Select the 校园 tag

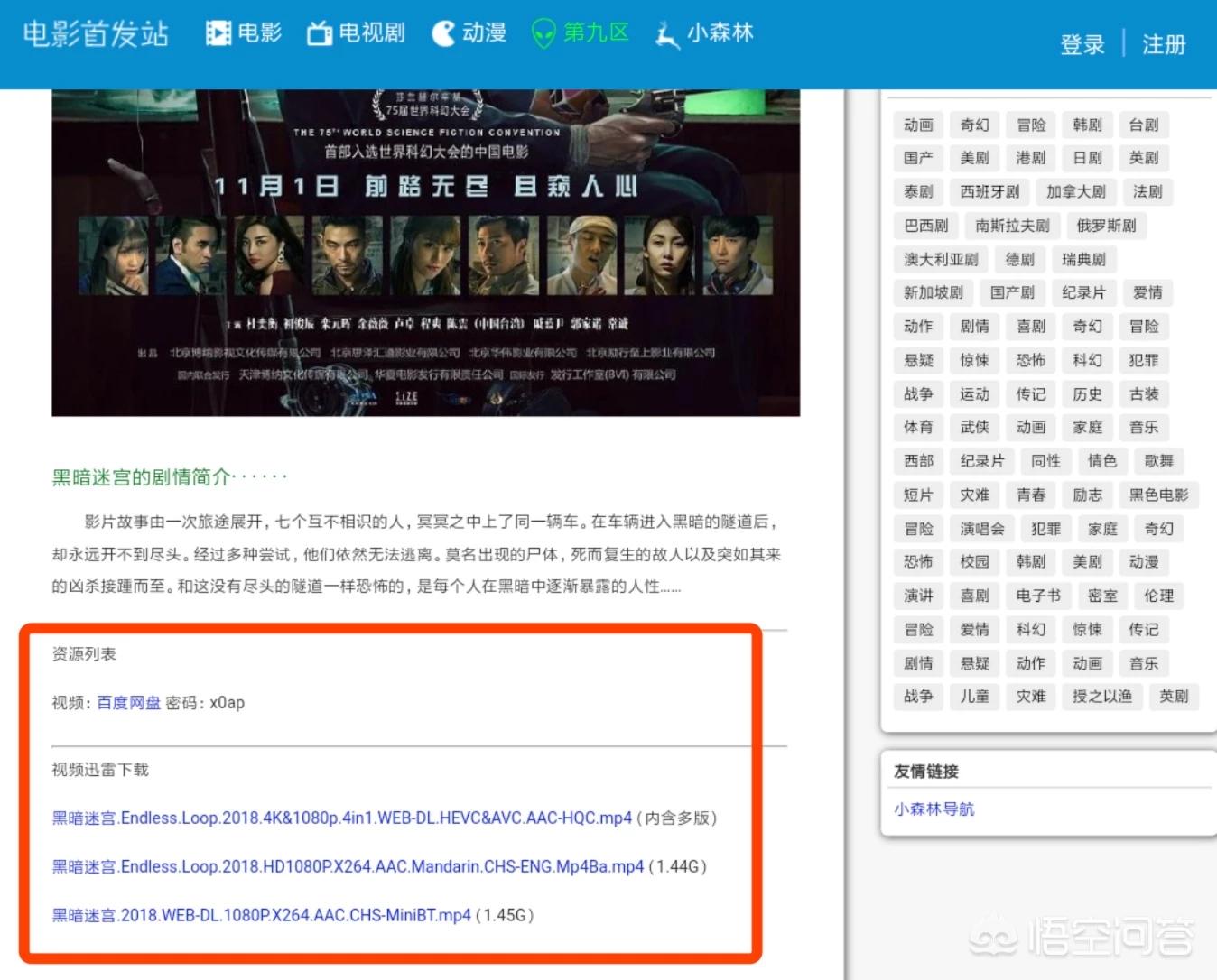click(974, 561)
